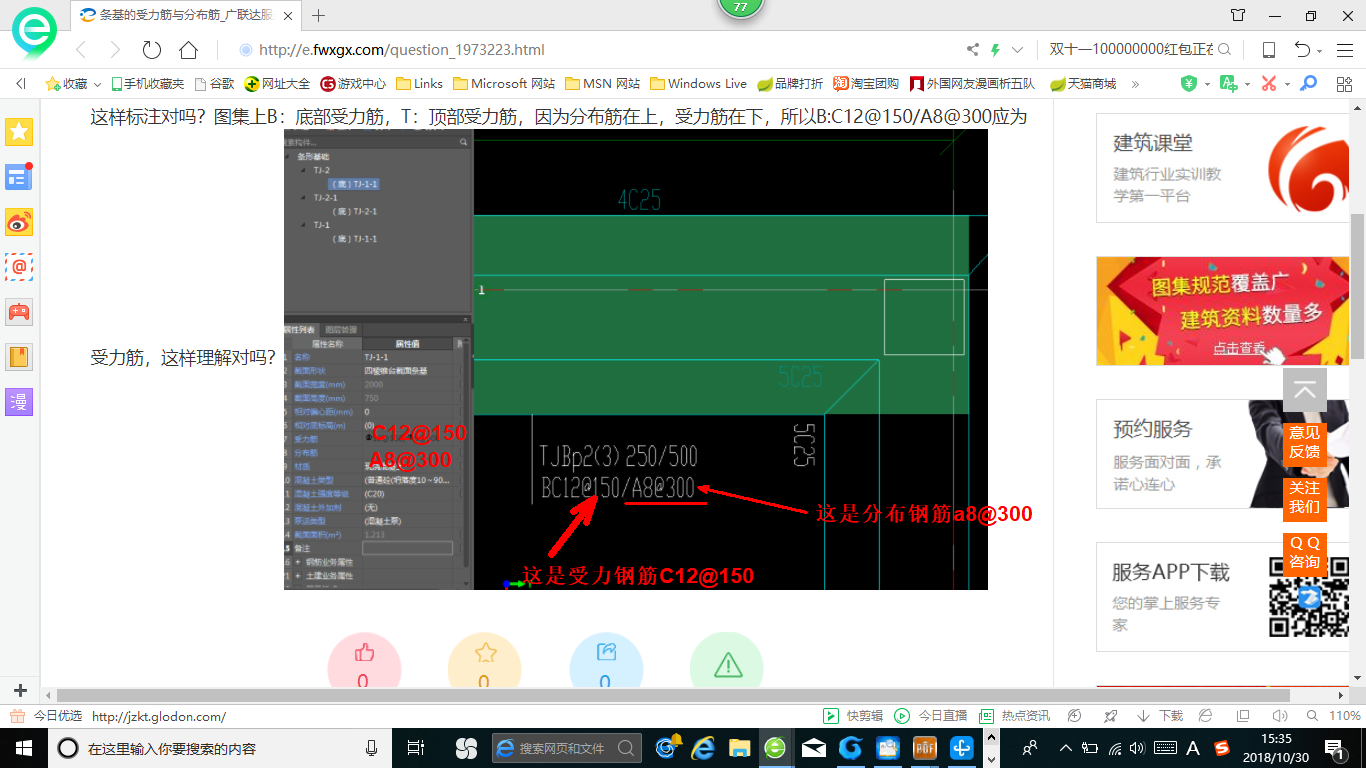
Task: Open the mail @ sidebar icon
Action: (x=19, y=267)
